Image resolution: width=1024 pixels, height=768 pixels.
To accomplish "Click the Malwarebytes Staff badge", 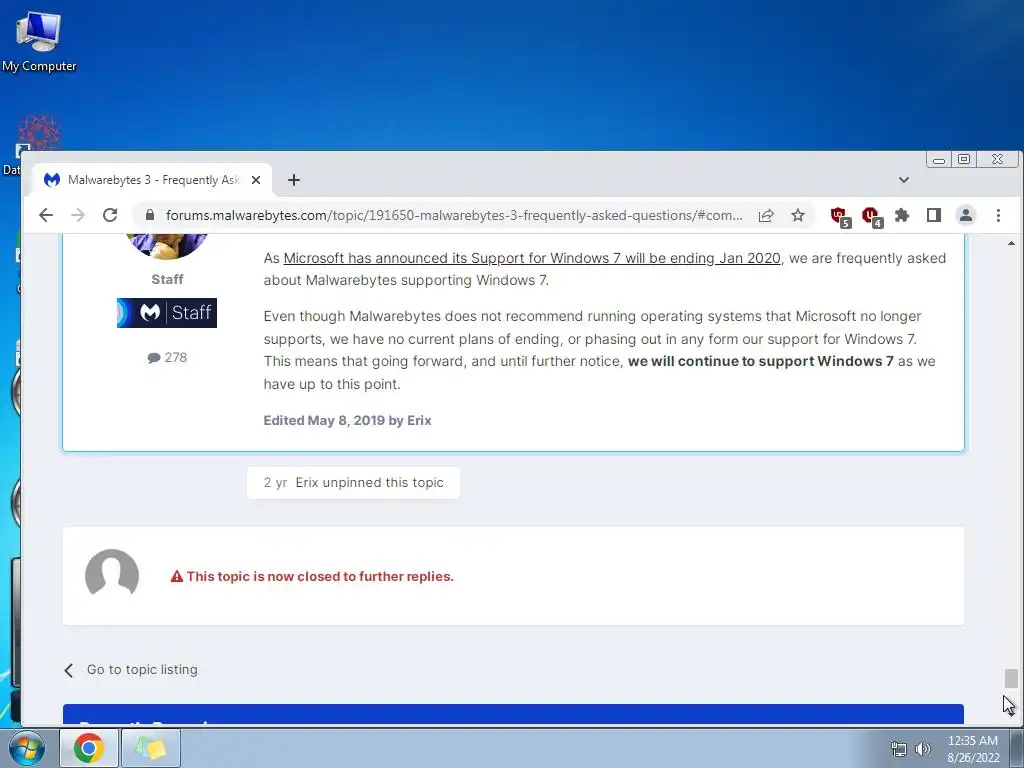I will coord(167,313).
